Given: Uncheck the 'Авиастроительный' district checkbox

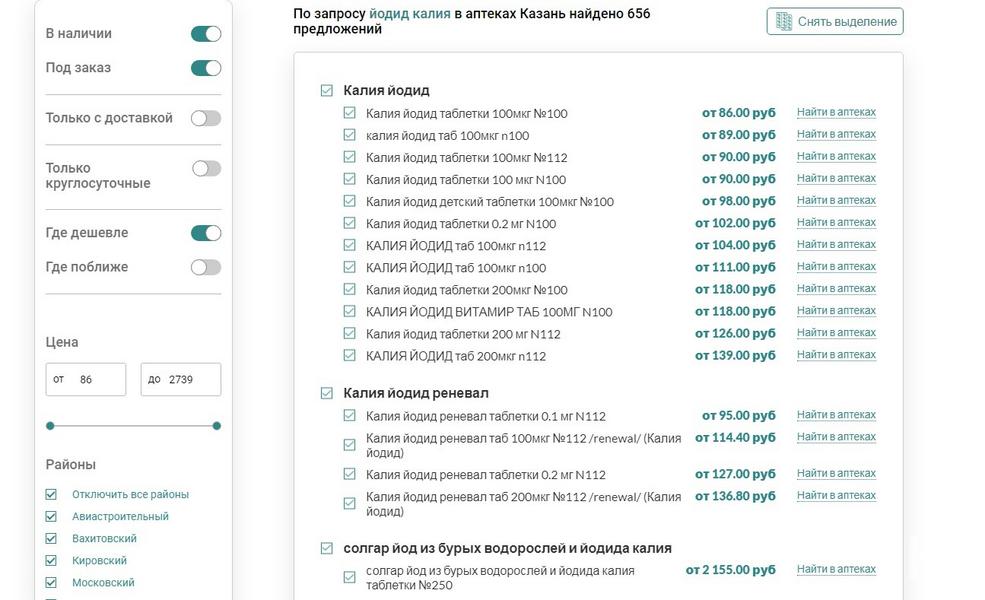Looking at the screenshot, I should [51, 516].
